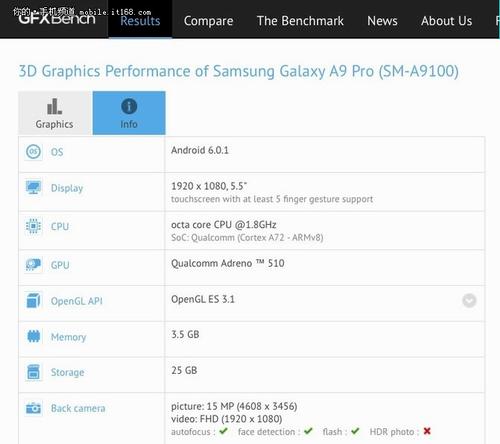Click the autofocus green checkmark
This screenshot has height=444, width=500.
click(223, 431)
